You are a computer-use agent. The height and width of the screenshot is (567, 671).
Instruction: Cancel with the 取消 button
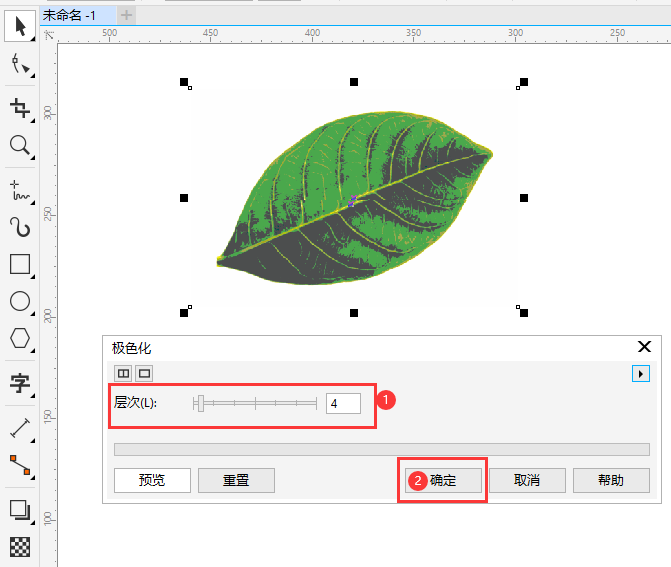(527, 480)
